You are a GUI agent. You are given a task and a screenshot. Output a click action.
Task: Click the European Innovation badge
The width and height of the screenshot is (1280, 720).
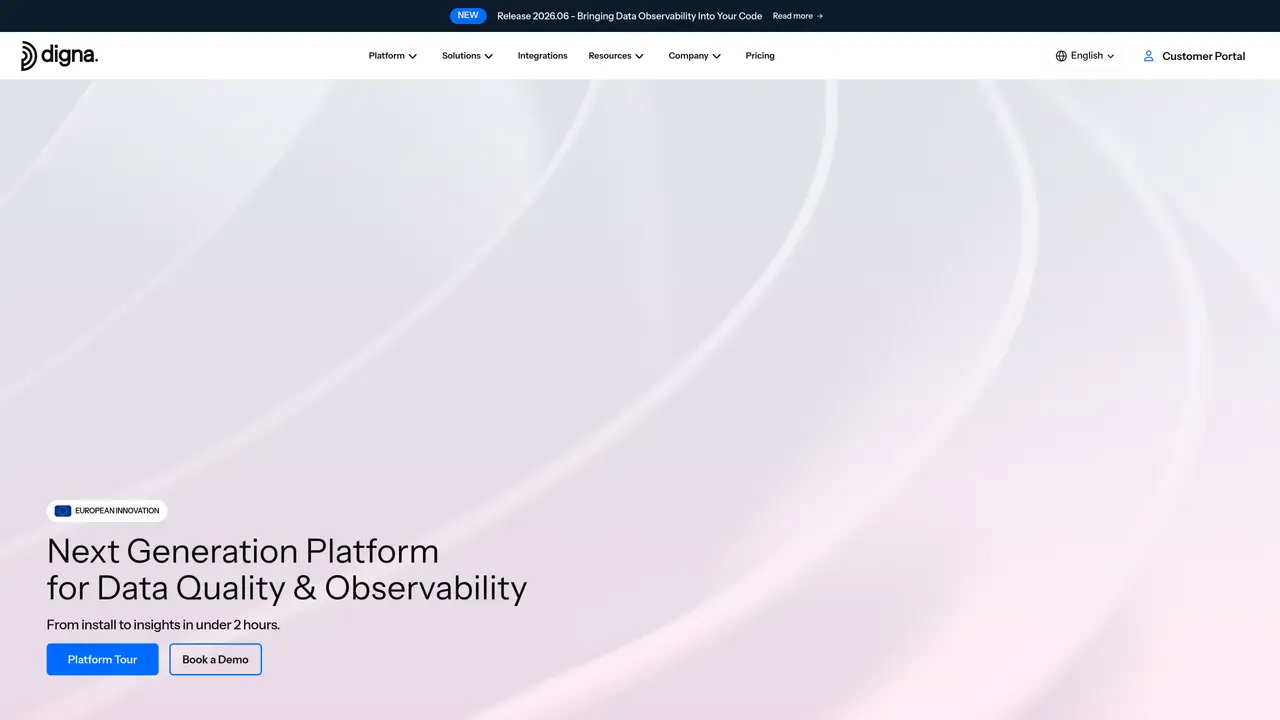(x=107, y=511)
